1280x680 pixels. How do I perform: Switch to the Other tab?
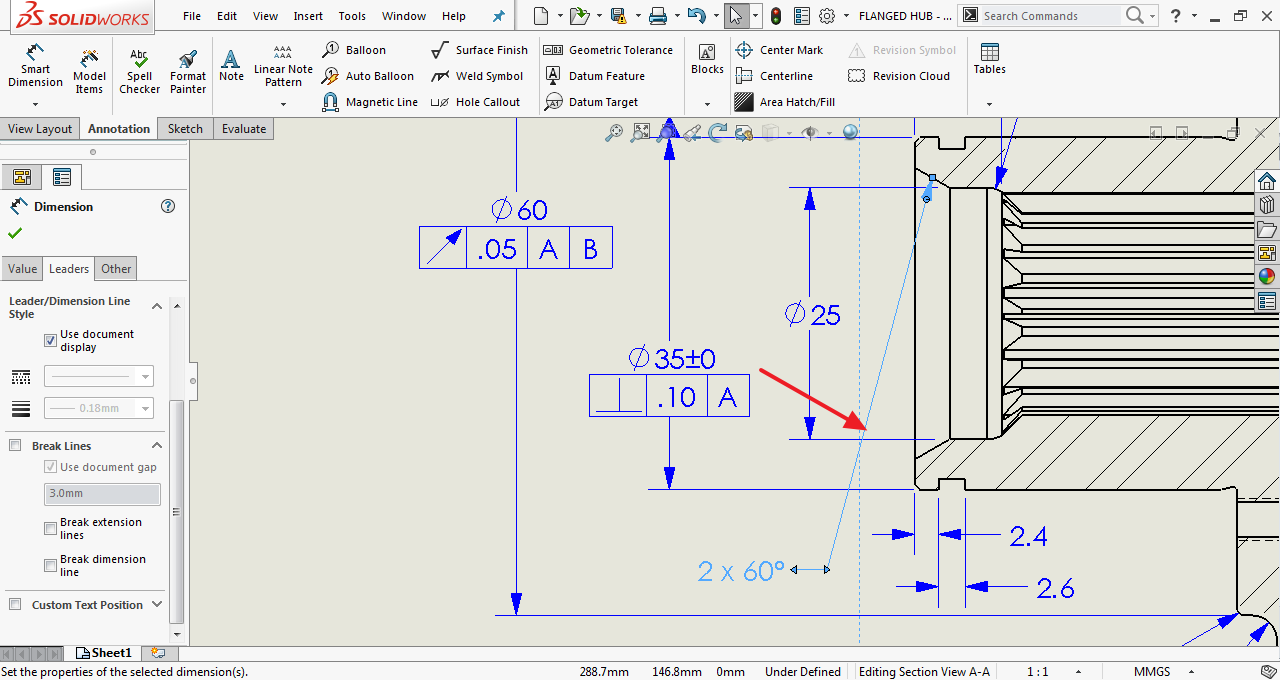[x=116, y=269]
